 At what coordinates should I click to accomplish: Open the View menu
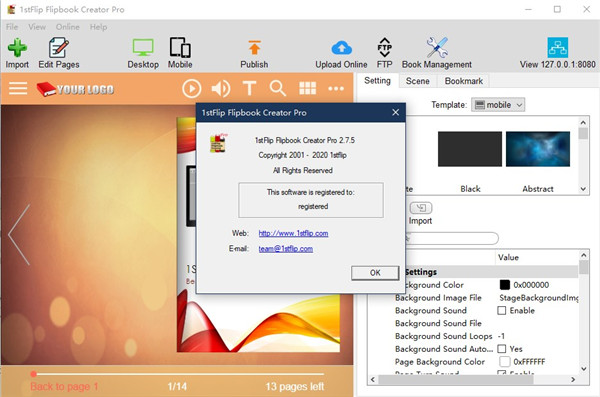tap(37, 27)
